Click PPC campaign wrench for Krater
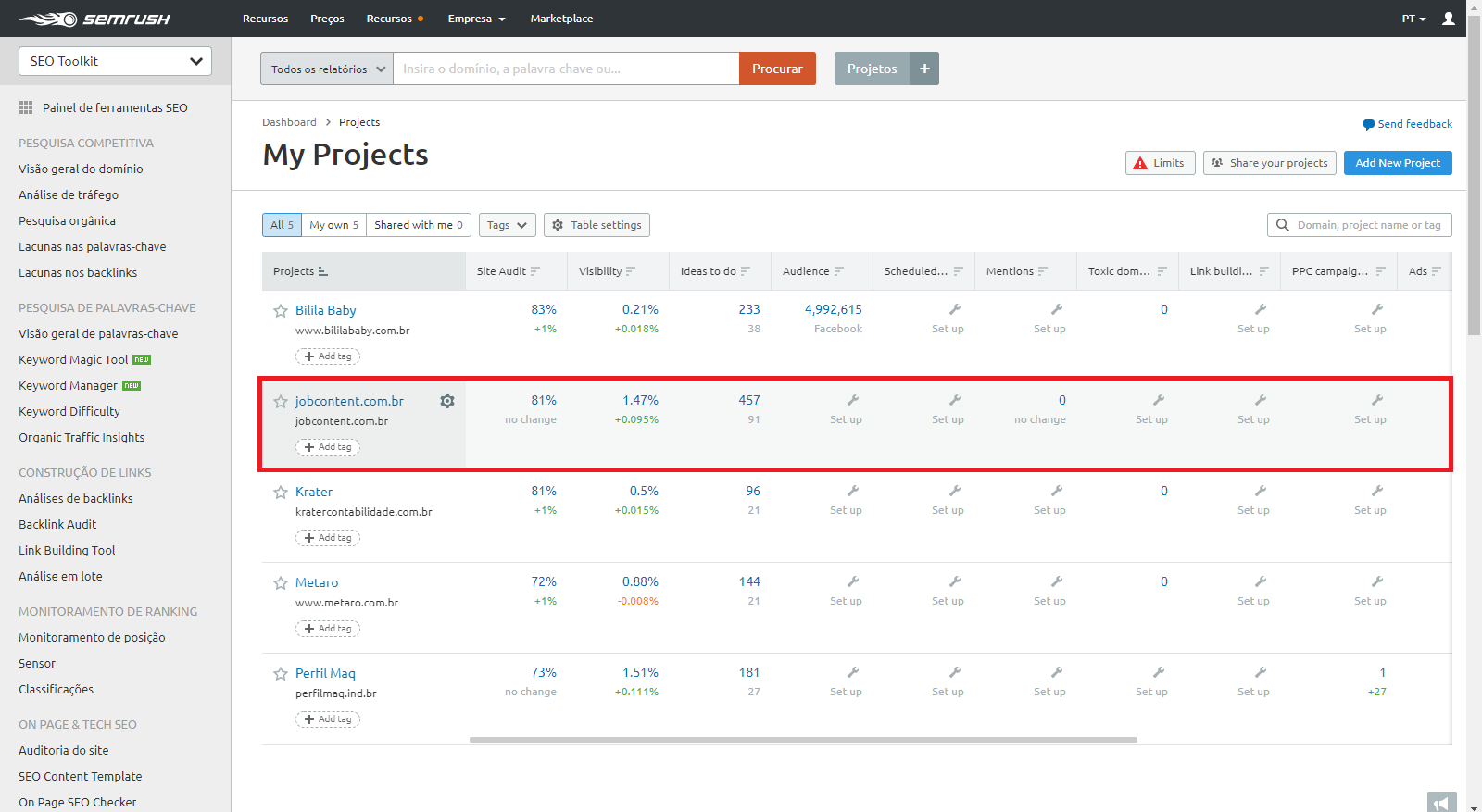 point(1377,491)
